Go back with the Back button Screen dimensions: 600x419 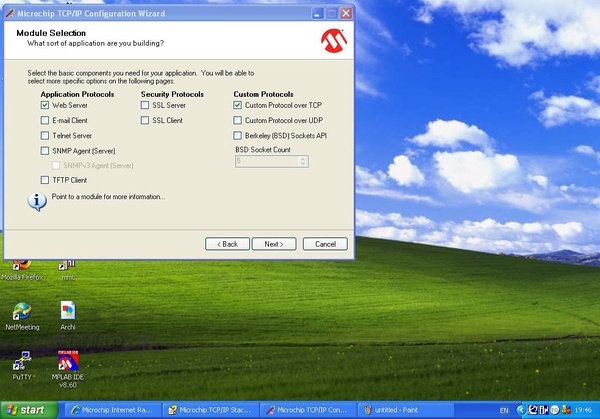click(x=227, y=244)
